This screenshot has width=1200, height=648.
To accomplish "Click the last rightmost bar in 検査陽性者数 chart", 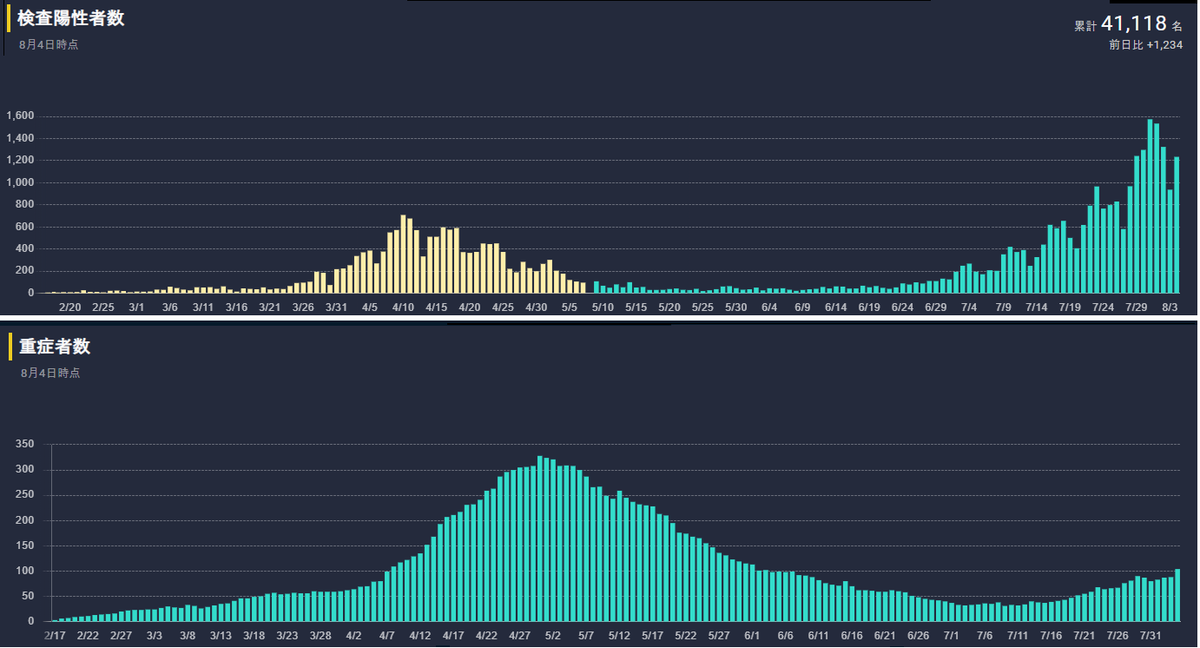I will tap(1177, 225).
